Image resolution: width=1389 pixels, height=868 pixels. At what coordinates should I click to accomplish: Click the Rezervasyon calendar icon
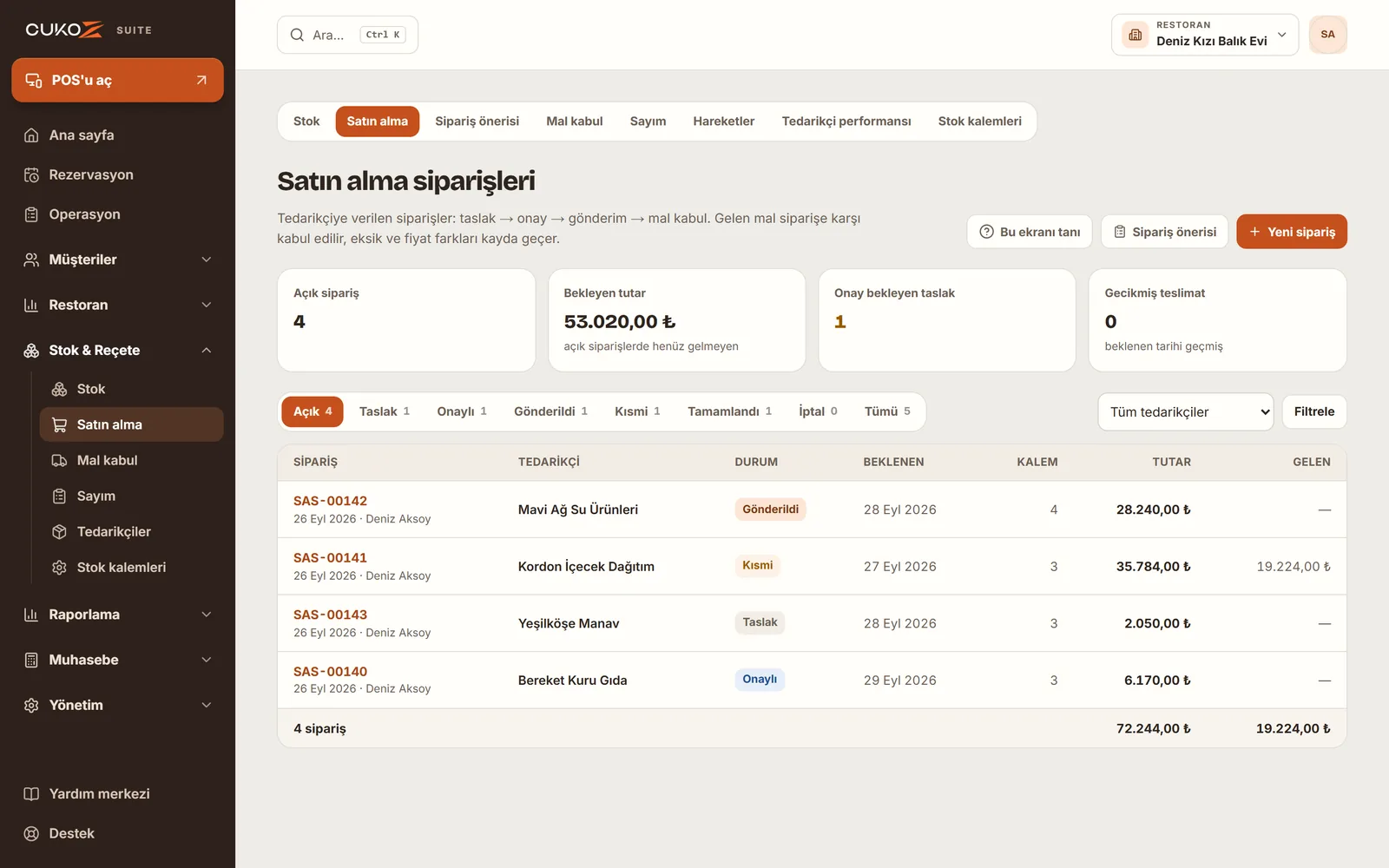[x=31, y=175]
